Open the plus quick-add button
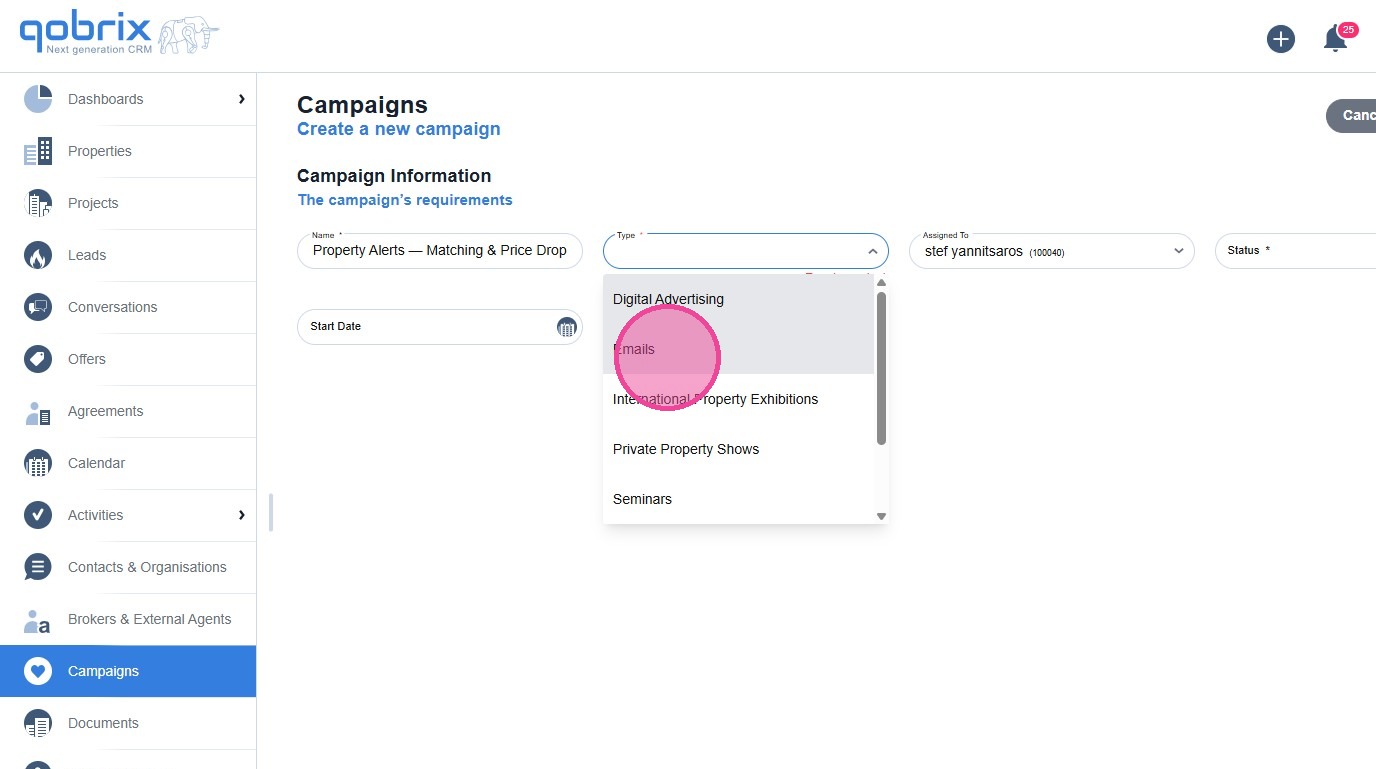Screen dimensions: 1376x769 pyautogui.click(x=1281, y=39)
